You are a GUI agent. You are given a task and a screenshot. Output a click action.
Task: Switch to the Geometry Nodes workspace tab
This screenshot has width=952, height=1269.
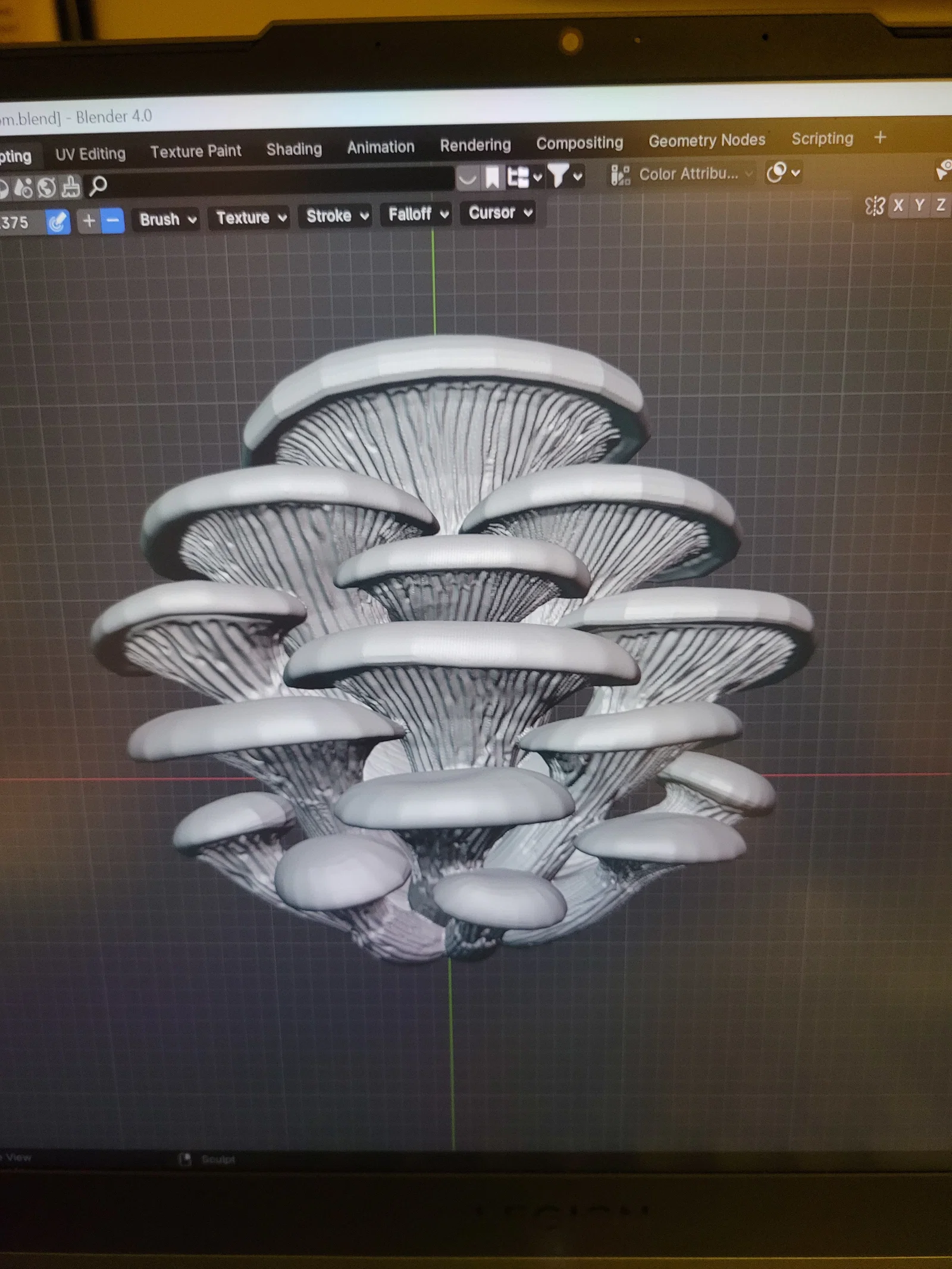tap(707, 140)
